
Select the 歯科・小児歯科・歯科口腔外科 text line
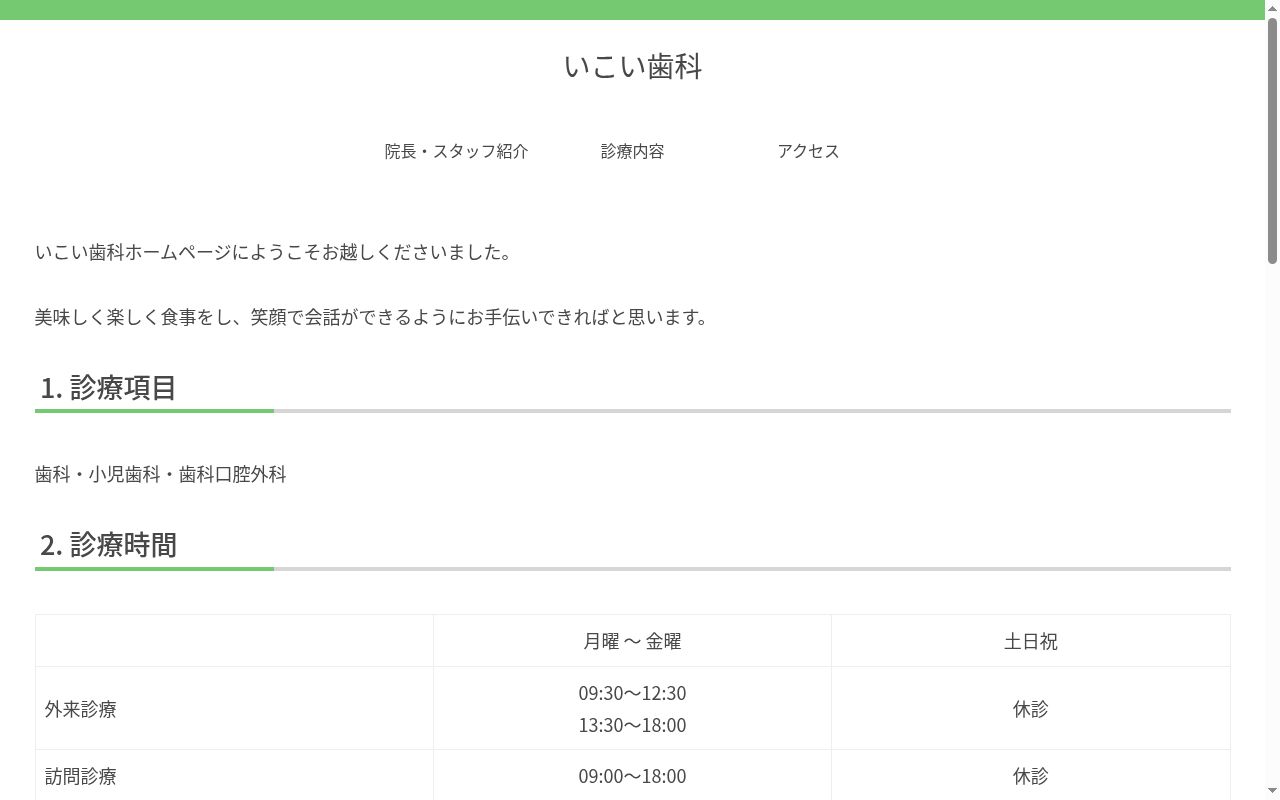(161, 474)
